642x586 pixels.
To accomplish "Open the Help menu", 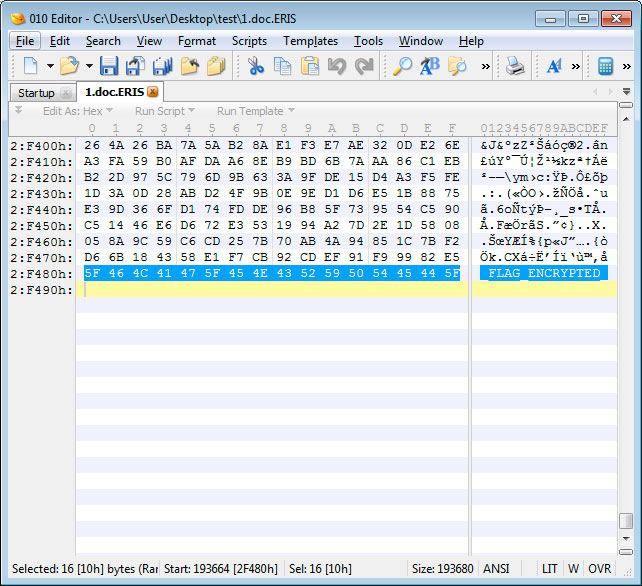I will (471, 41).
